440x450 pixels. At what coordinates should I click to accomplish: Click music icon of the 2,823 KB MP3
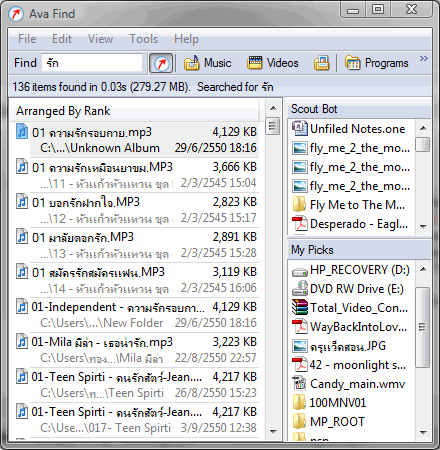tap(22, 201)
